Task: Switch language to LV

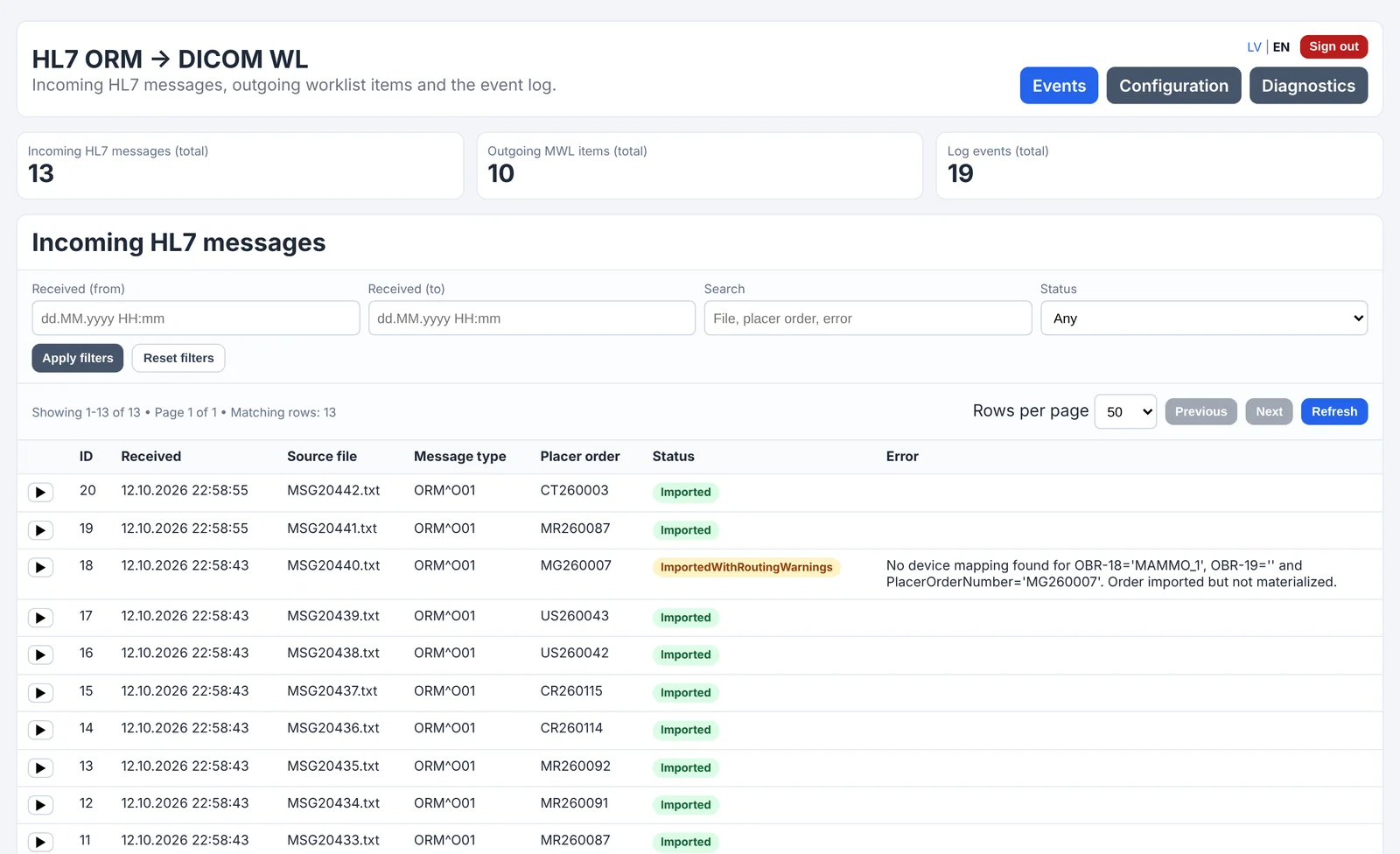Action: pos(1254,47)
